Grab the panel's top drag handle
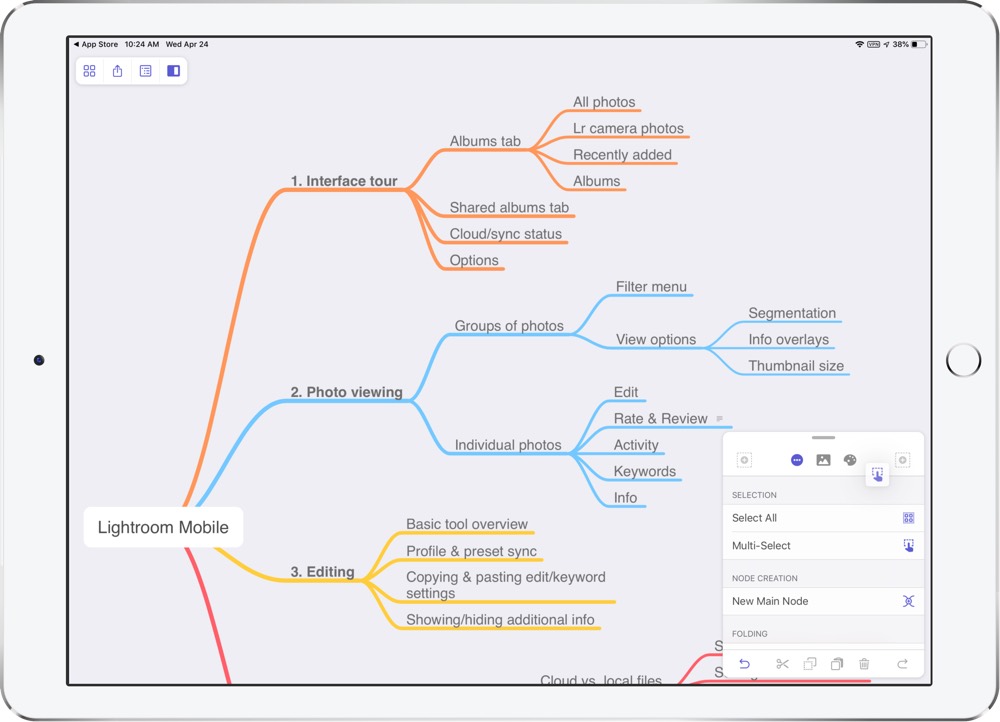This screenshot has width=1000, height=722. click(823, 438)
